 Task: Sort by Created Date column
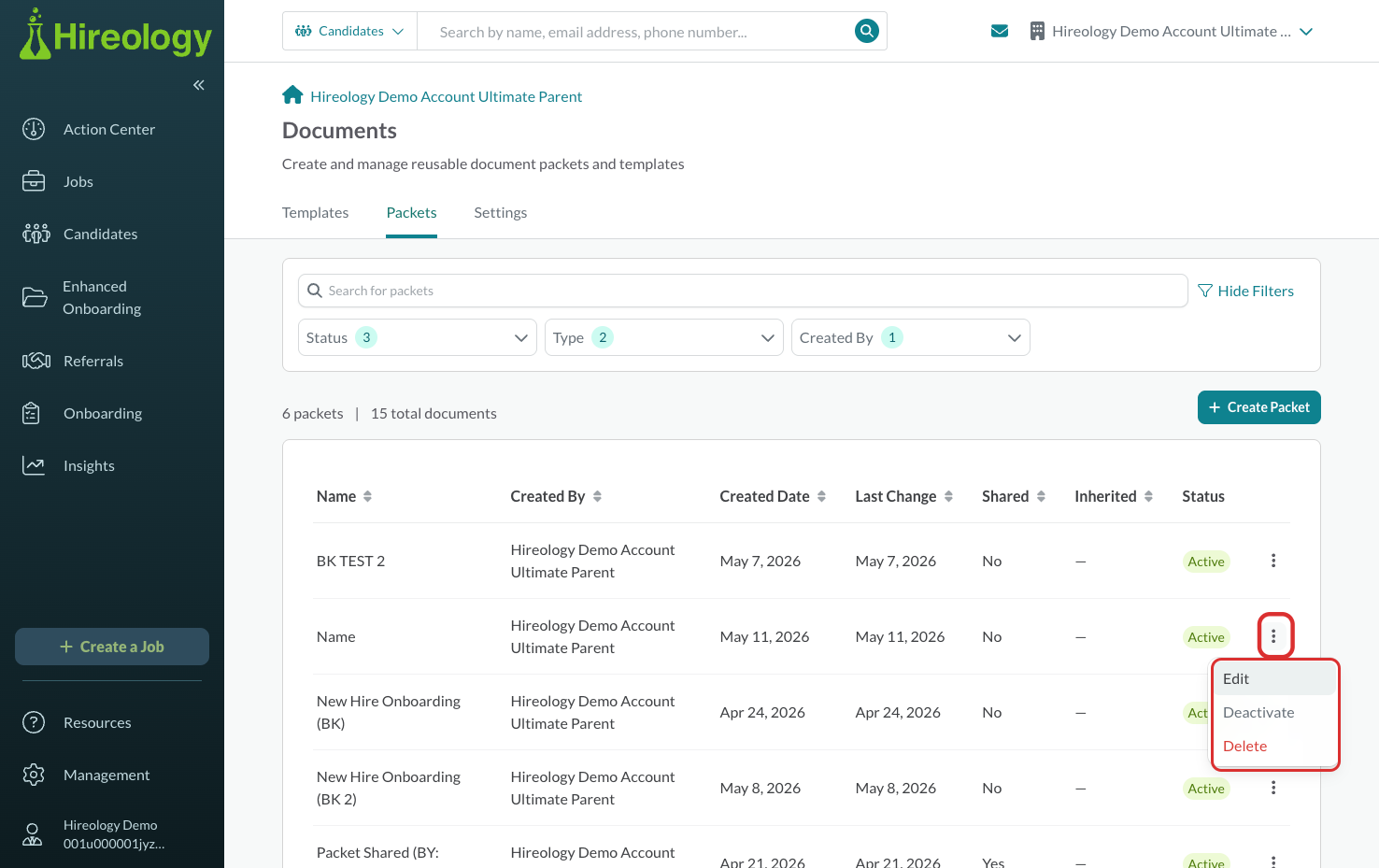(x=822, y=496)
